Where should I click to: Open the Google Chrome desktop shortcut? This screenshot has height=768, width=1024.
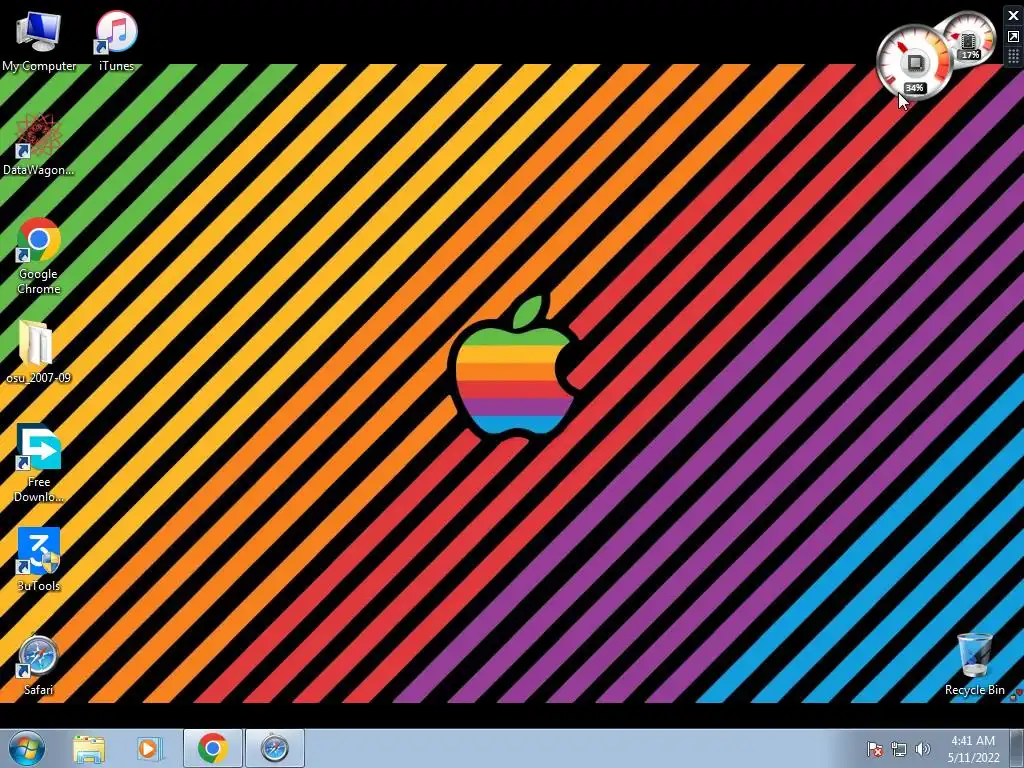(39, 256)
